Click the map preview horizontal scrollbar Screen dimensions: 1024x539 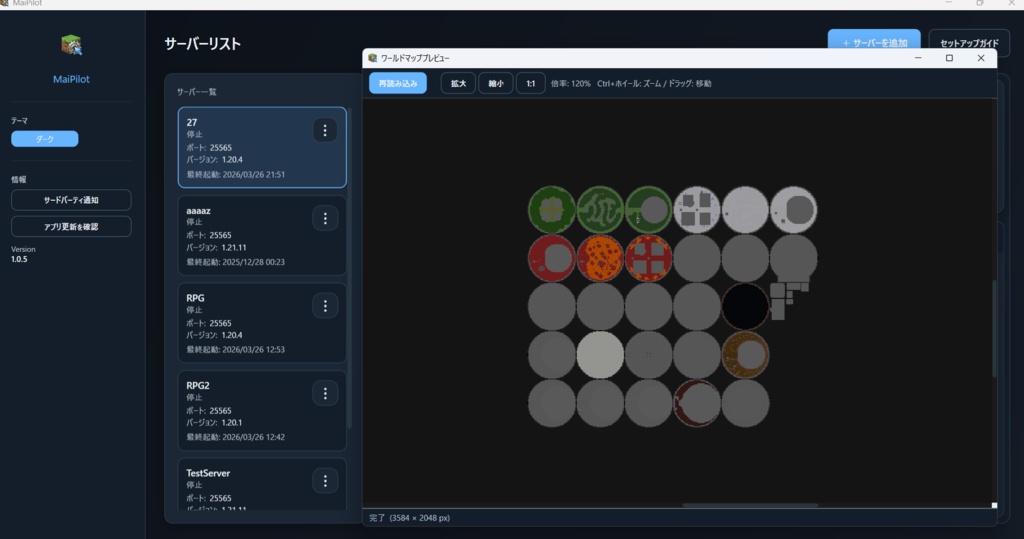click(750, 505)
